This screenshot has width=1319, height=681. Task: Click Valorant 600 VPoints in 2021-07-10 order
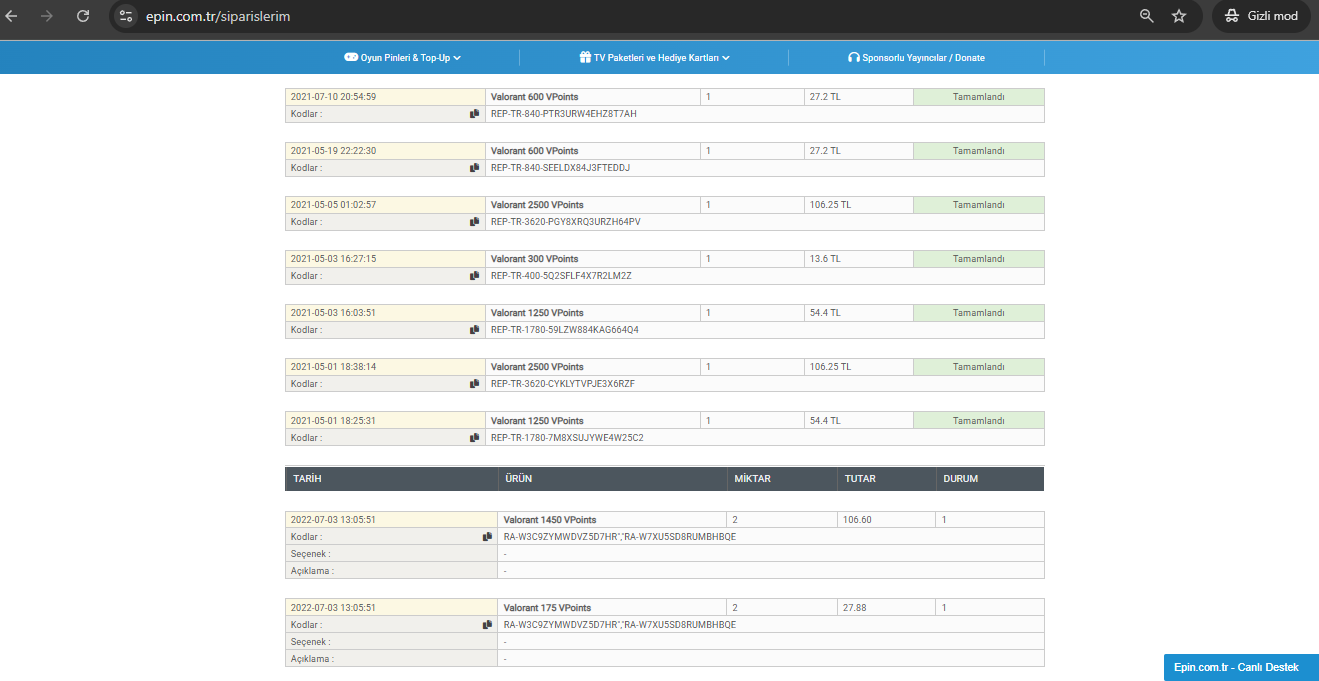click(x=534, y=97)
